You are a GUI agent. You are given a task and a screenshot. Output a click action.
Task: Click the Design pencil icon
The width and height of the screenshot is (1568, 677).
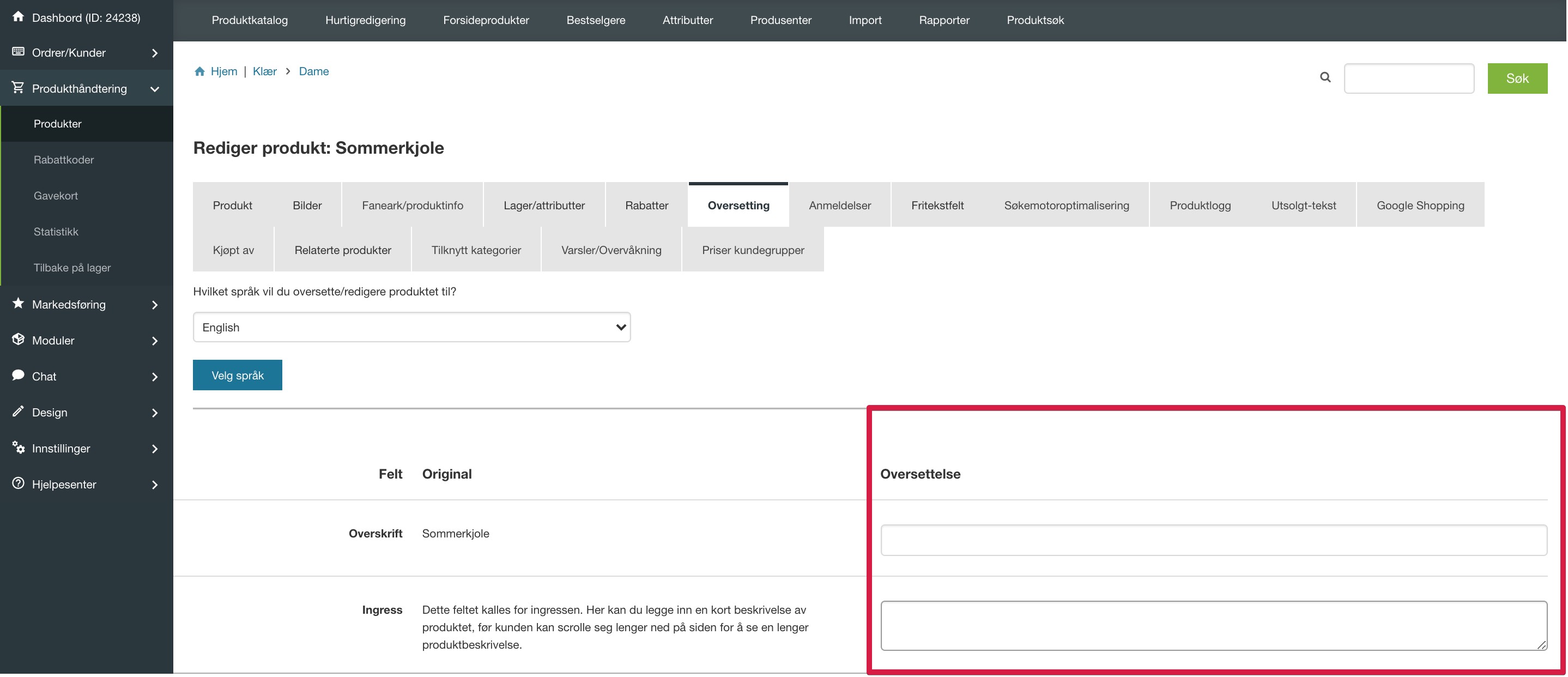click(19, 411)
